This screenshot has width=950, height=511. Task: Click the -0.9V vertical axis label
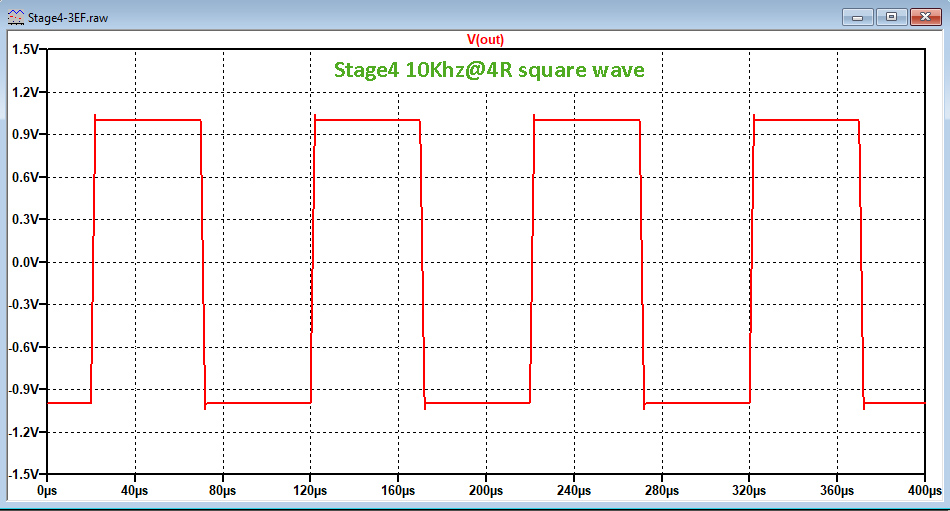(x=24, y=390)
